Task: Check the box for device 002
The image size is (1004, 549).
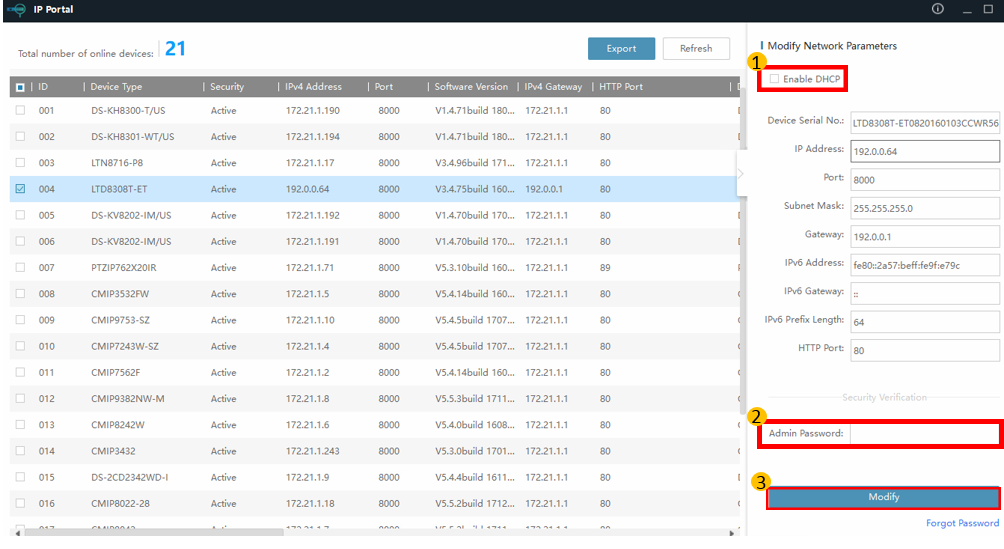Action: 20,136
